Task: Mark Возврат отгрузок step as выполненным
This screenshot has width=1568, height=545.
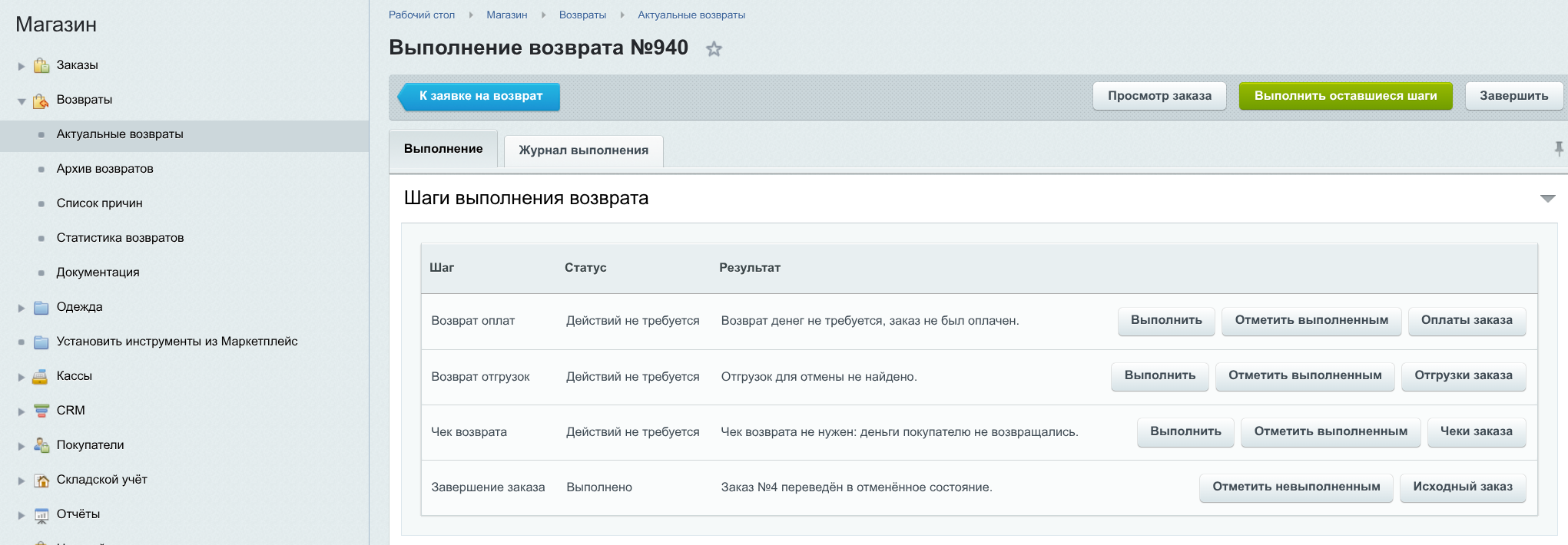Action: 1305,376
